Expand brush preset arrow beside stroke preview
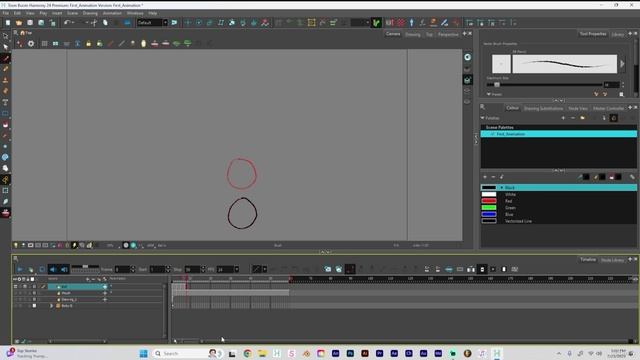640x360 pixels. click(622, 64)
